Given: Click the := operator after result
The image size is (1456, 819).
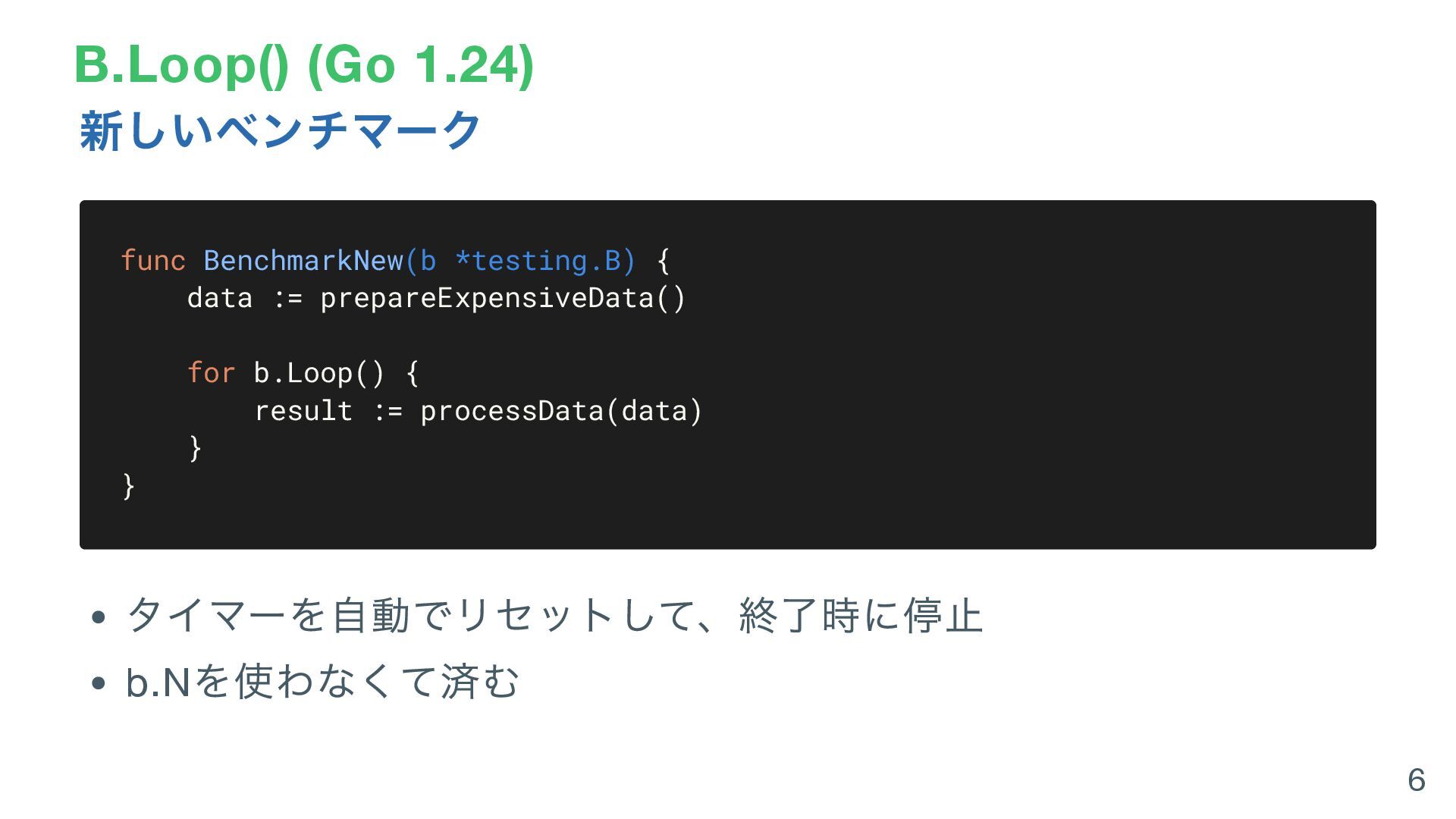Looking at the screenshot, I should point(387,412).
